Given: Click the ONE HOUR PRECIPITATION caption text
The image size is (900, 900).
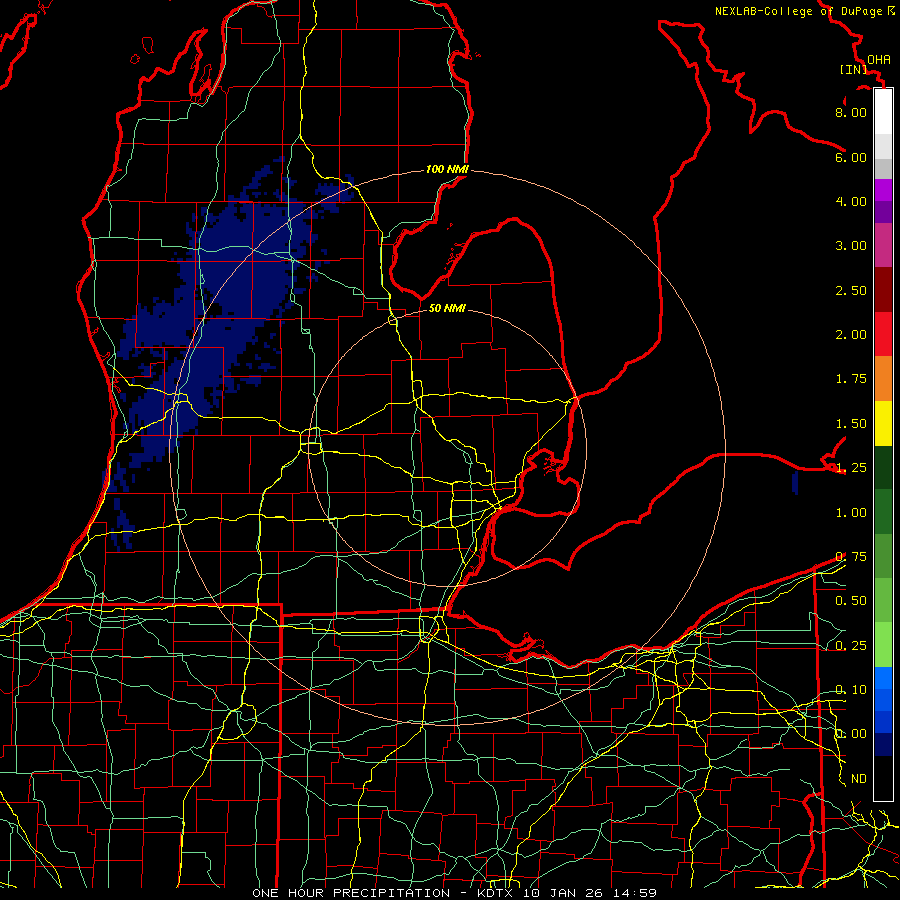Looking at the screenshot, I should click(x=351, y=893).
